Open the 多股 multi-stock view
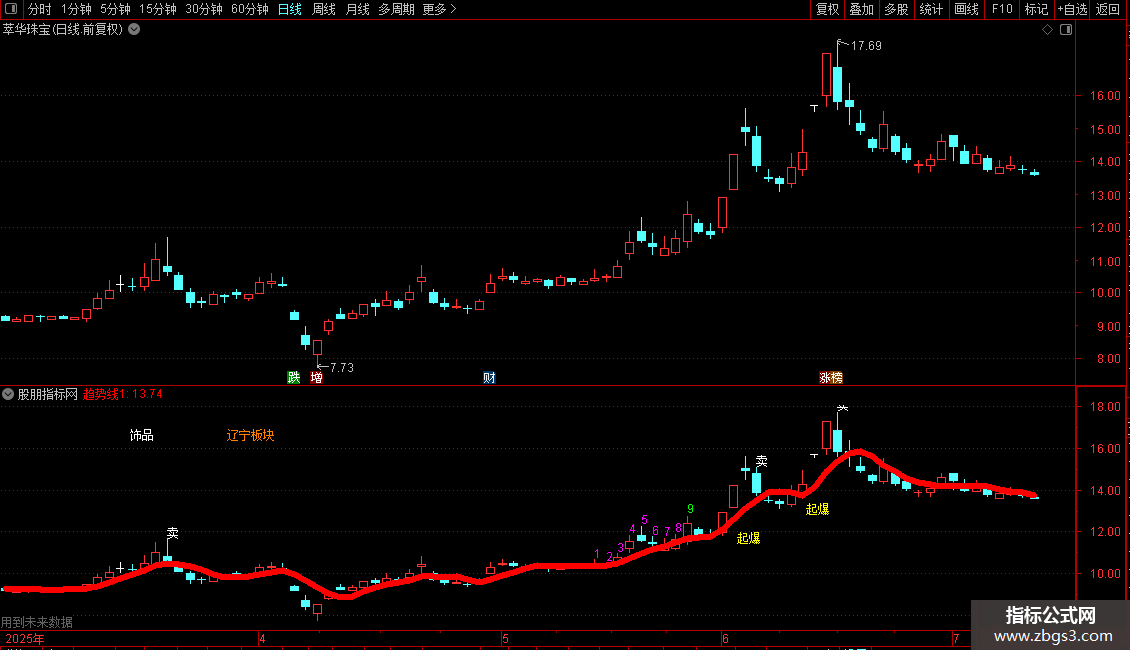Image resolution: width=1130 pixels, height=650 pixels. (896, 9)
